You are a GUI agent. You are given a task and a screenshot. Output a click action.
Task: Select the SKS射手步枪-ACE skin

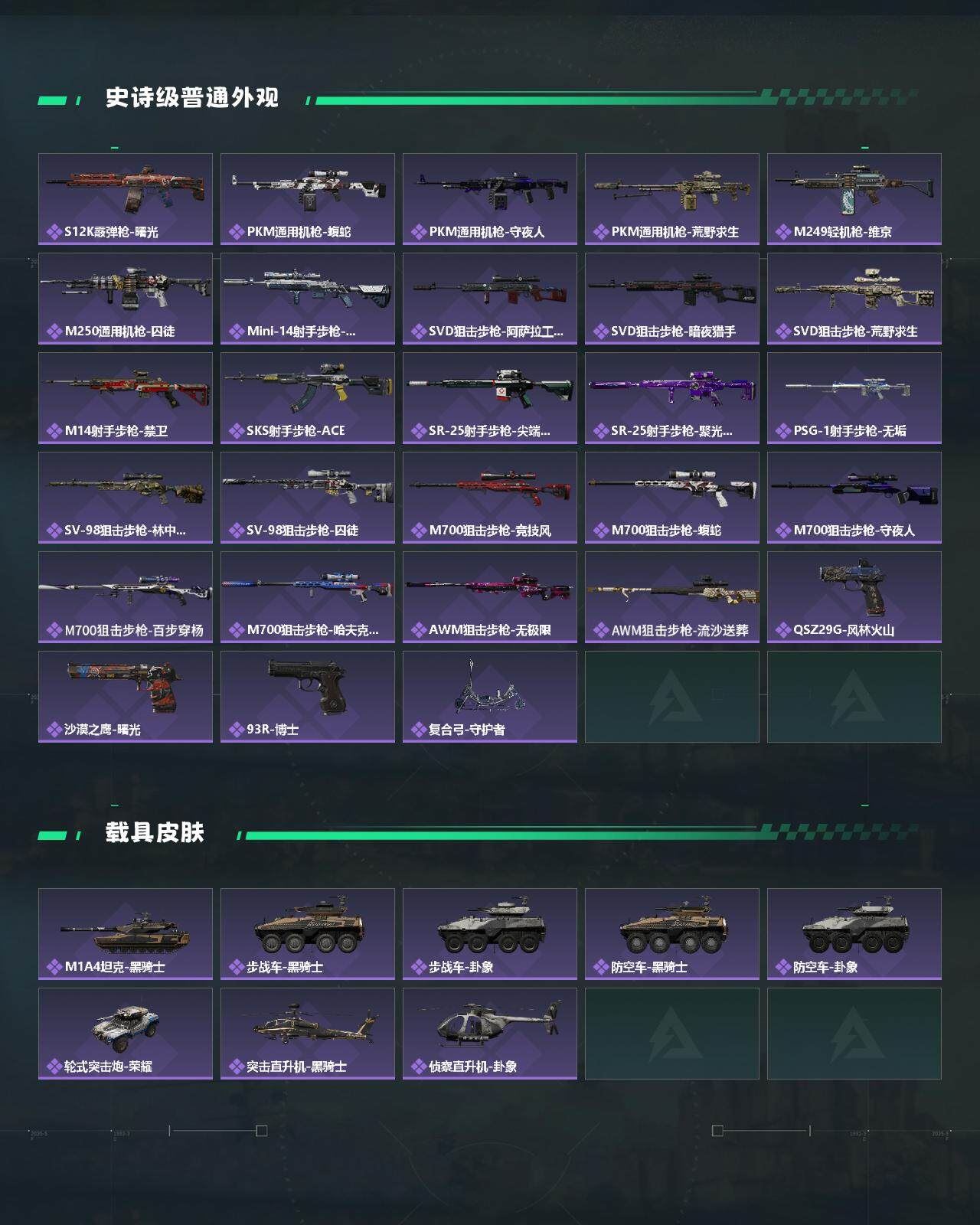(x=308, y=398)
